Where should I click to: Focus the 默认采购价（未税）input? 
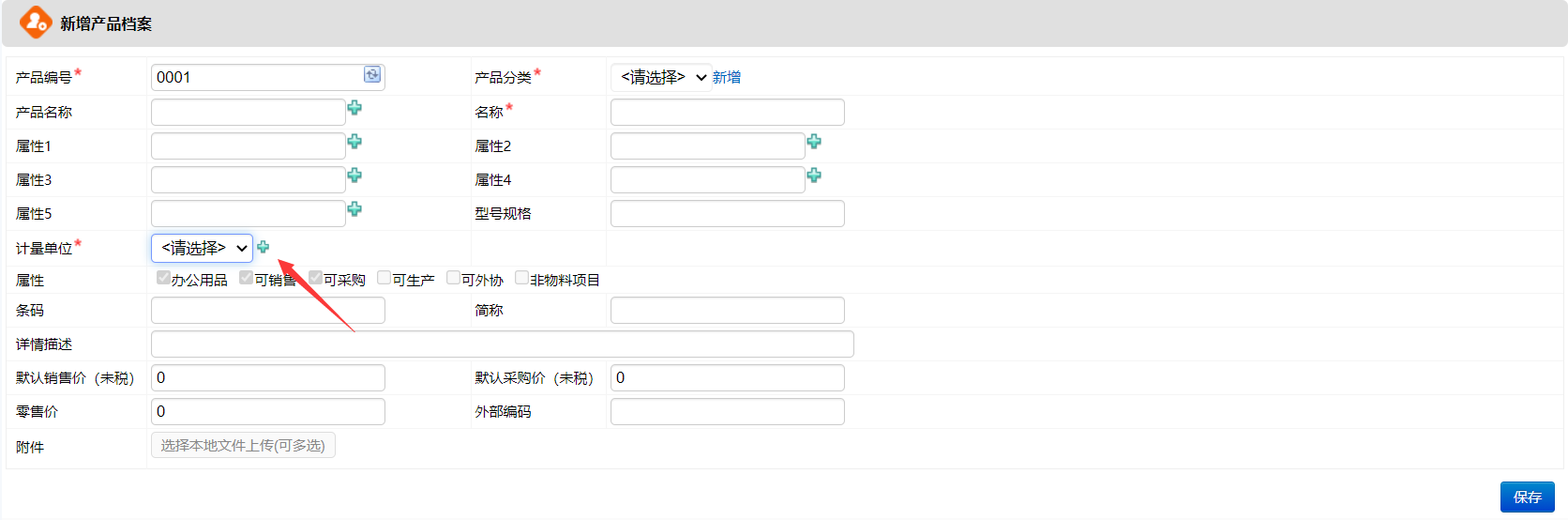pyautogui.click(x=728, y=377)
